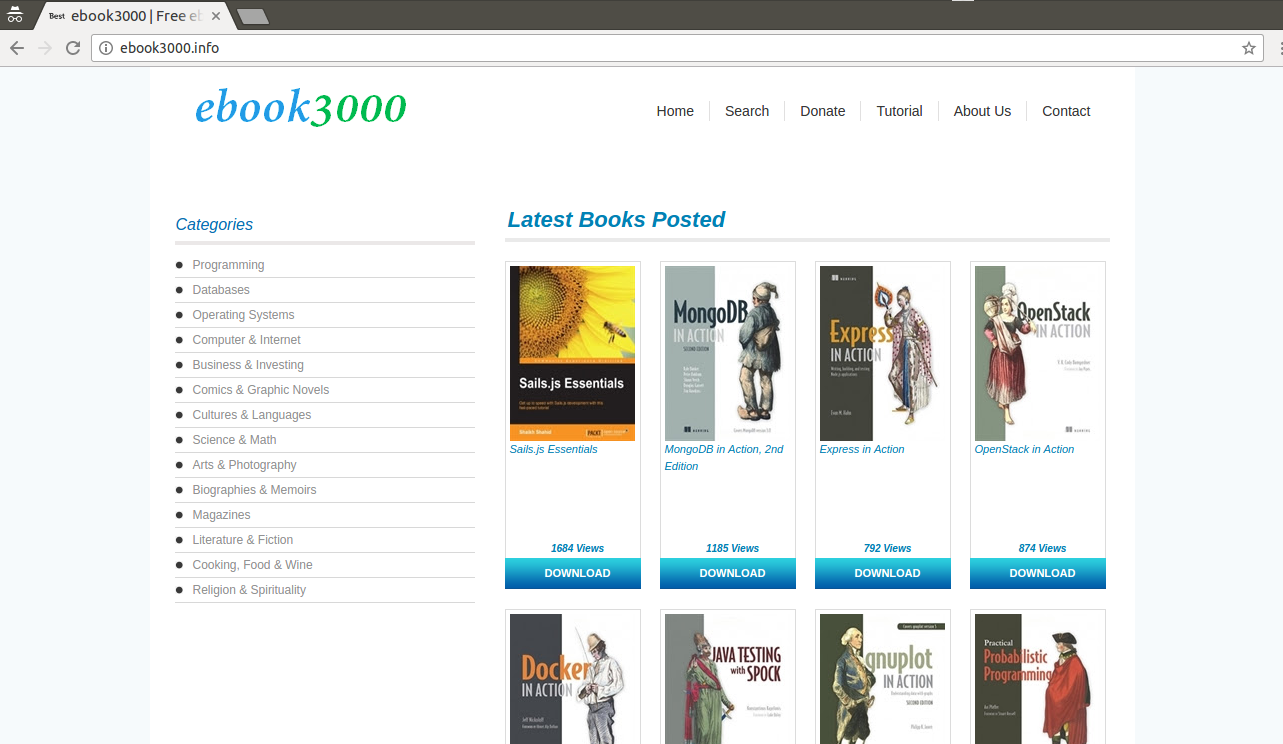This screenshot has width=1283, height=744.
Task: Browse the Computer & Internet category
Action: coord(246,340)
